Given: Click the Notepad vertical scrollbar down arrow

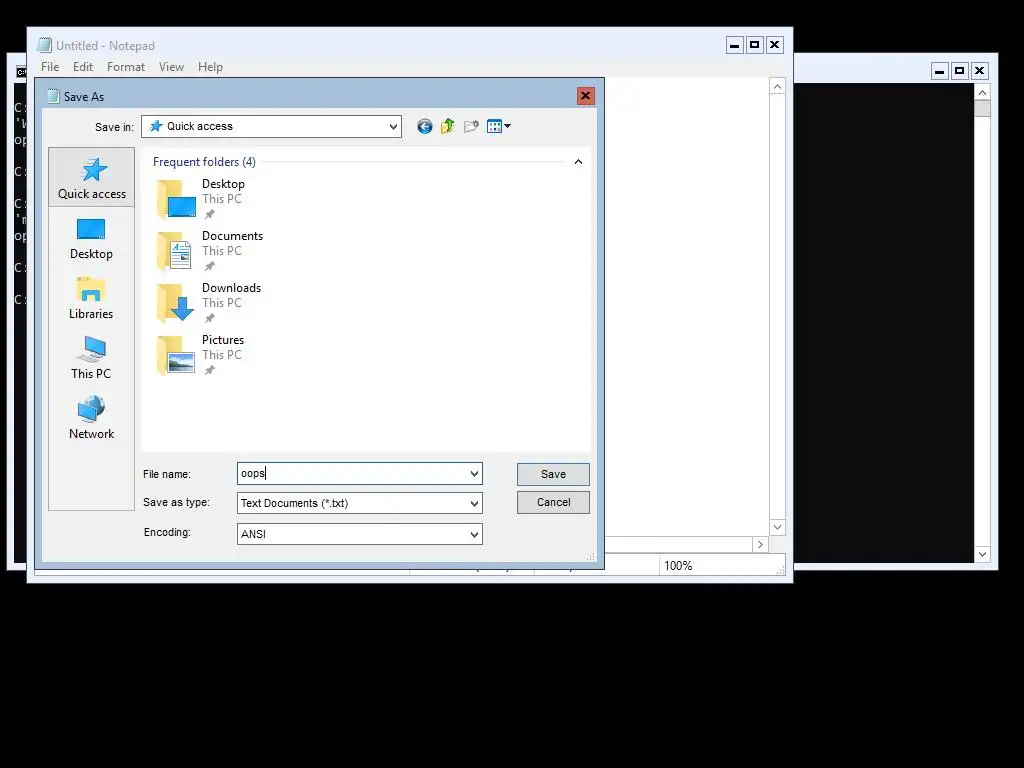Looking at the screenshot, I should point(777,527).
